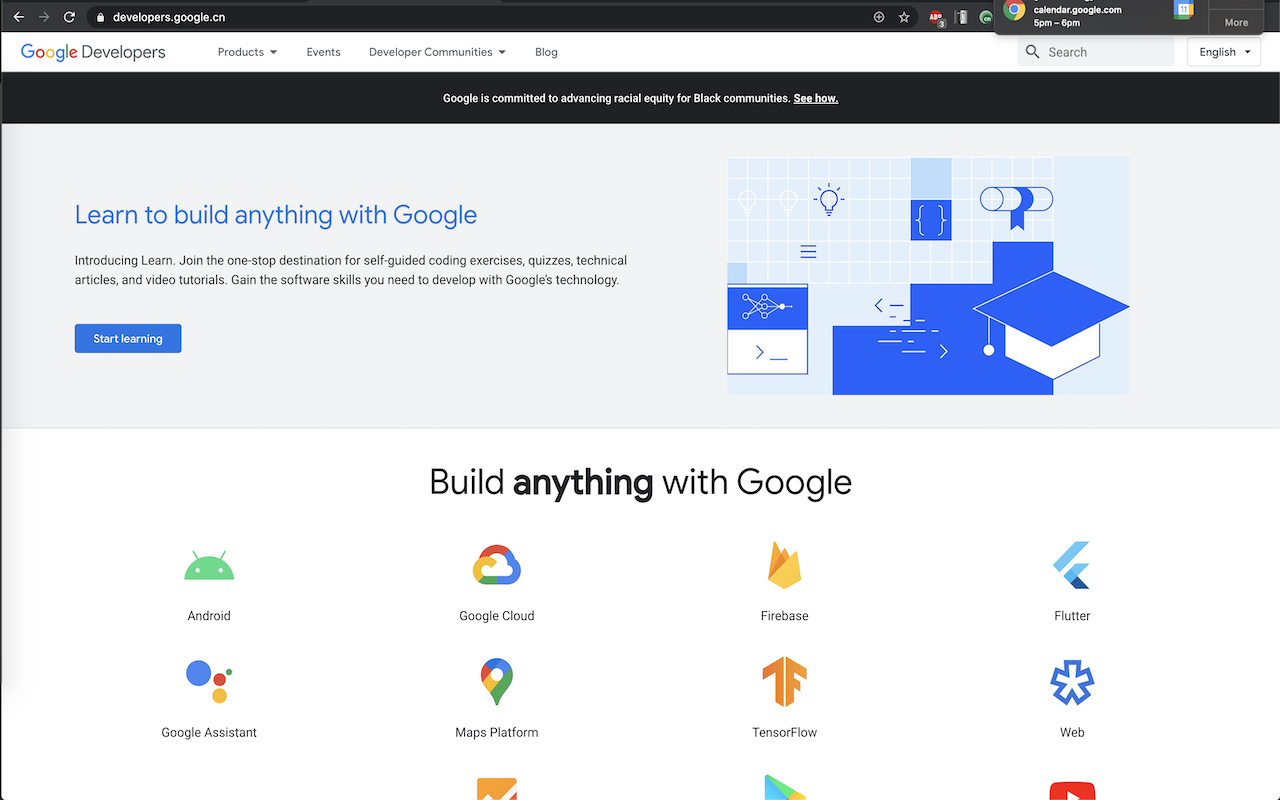Click the Start learning button
Image resolution: width=1280 pixels, height=800 pixels.
pos(127,338)
